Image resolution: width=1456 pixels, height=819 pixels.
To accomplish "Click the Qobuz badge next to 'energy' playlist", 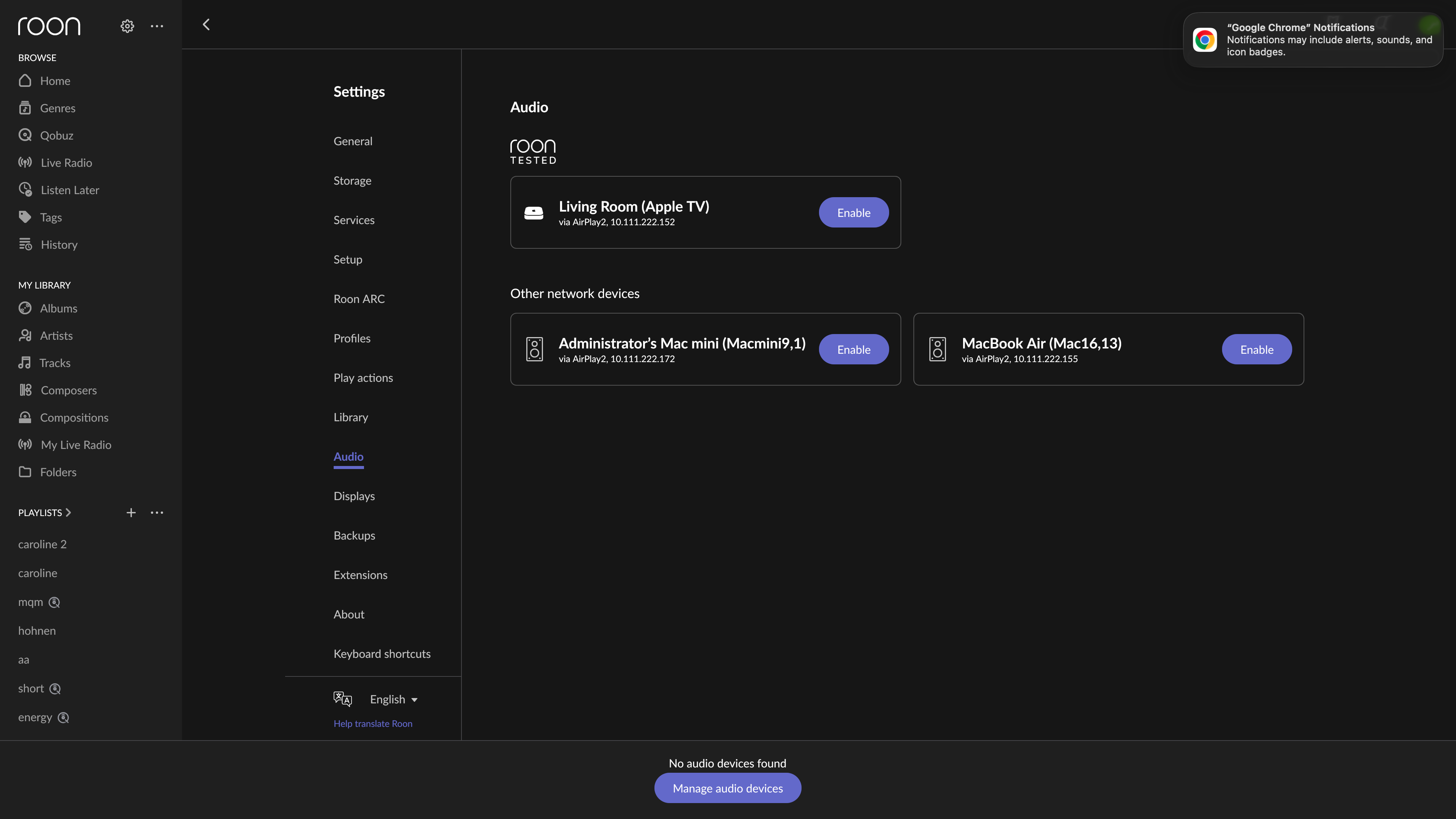I will click(63, 718).
